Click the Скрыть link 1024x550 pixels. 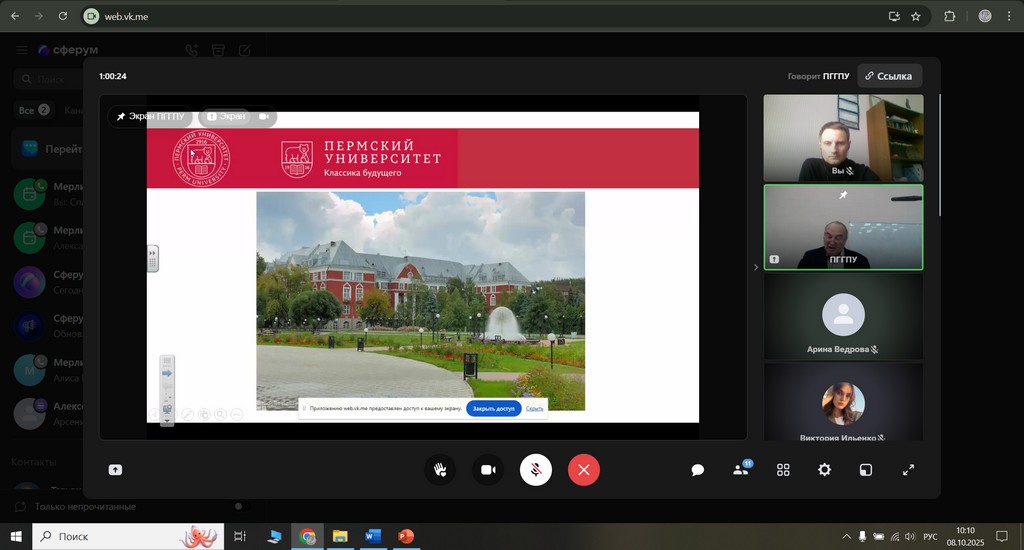tap(535, 408)
